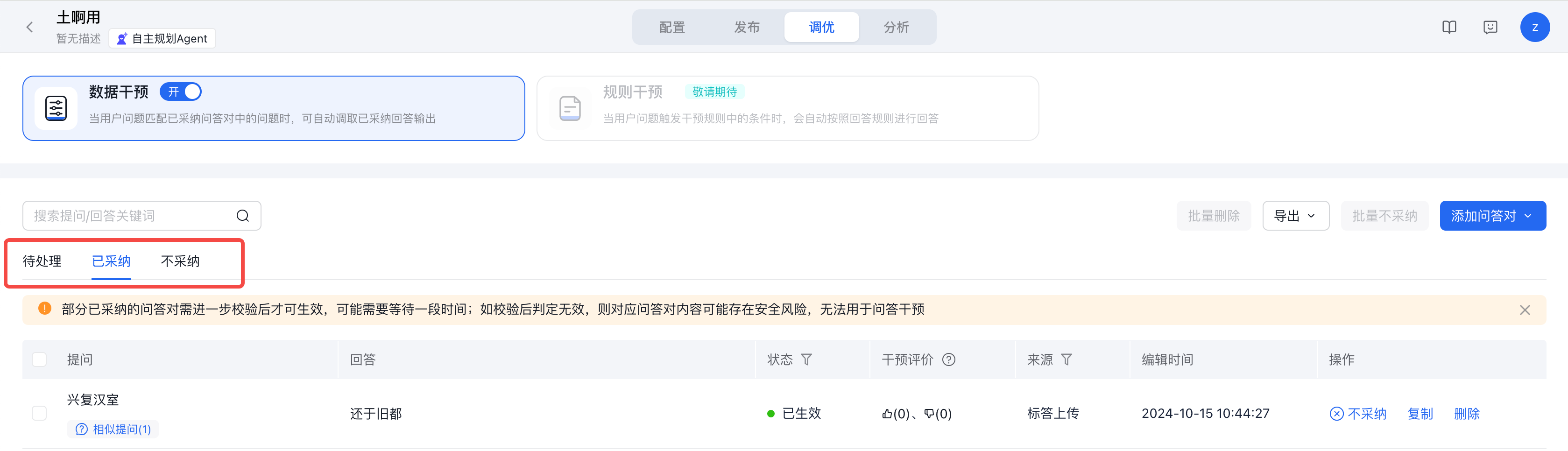Click the 批量删除 button
The height and width of the screenshot is (451, 1568).
point(1213,215)
